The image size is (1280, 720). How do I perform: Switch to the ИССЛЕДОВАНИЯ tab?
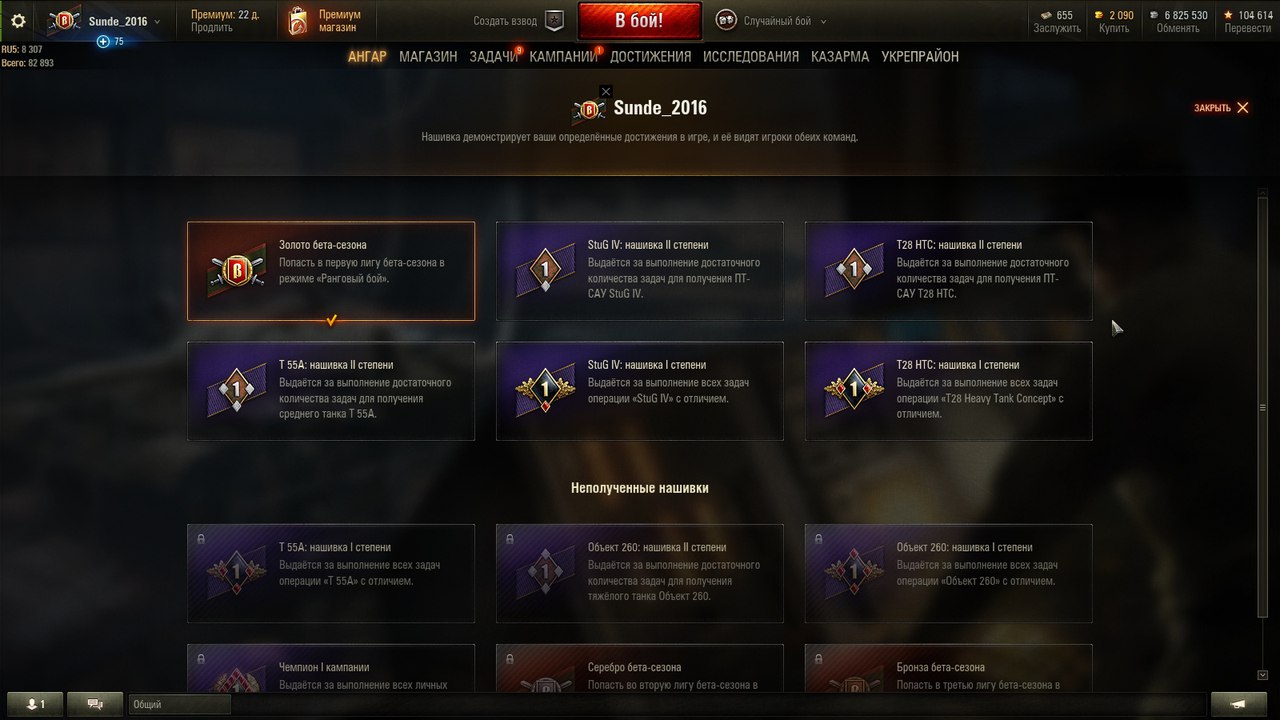coord(751,57)
